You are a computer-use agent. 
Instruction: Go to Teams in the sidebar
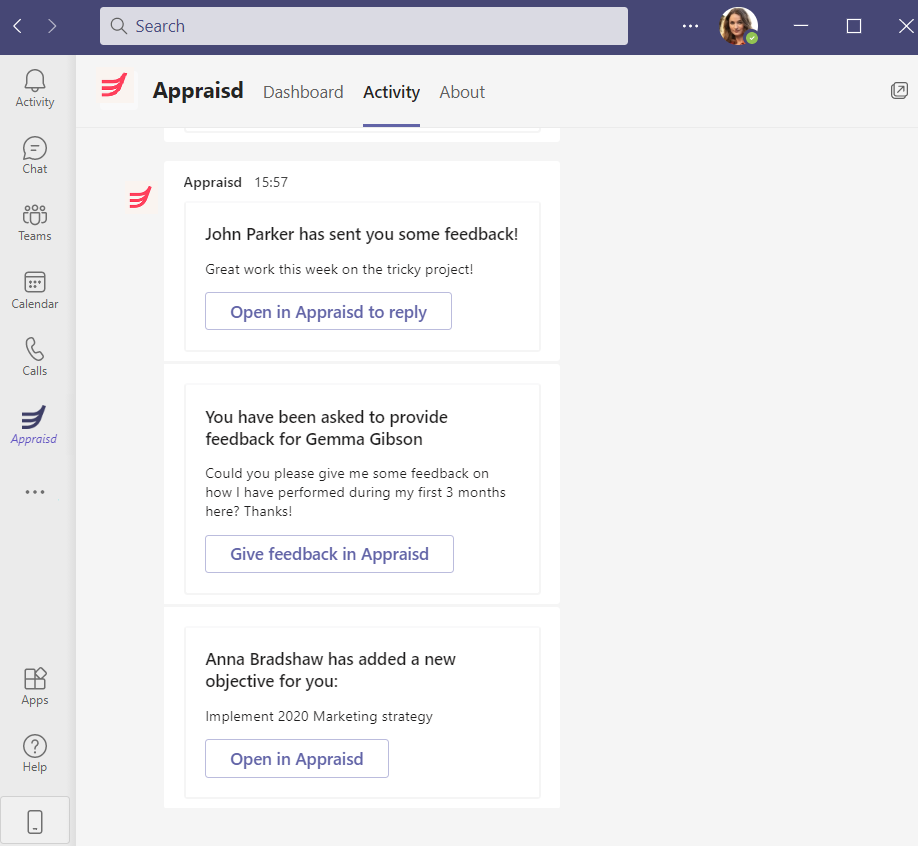[x=35, y=223]
